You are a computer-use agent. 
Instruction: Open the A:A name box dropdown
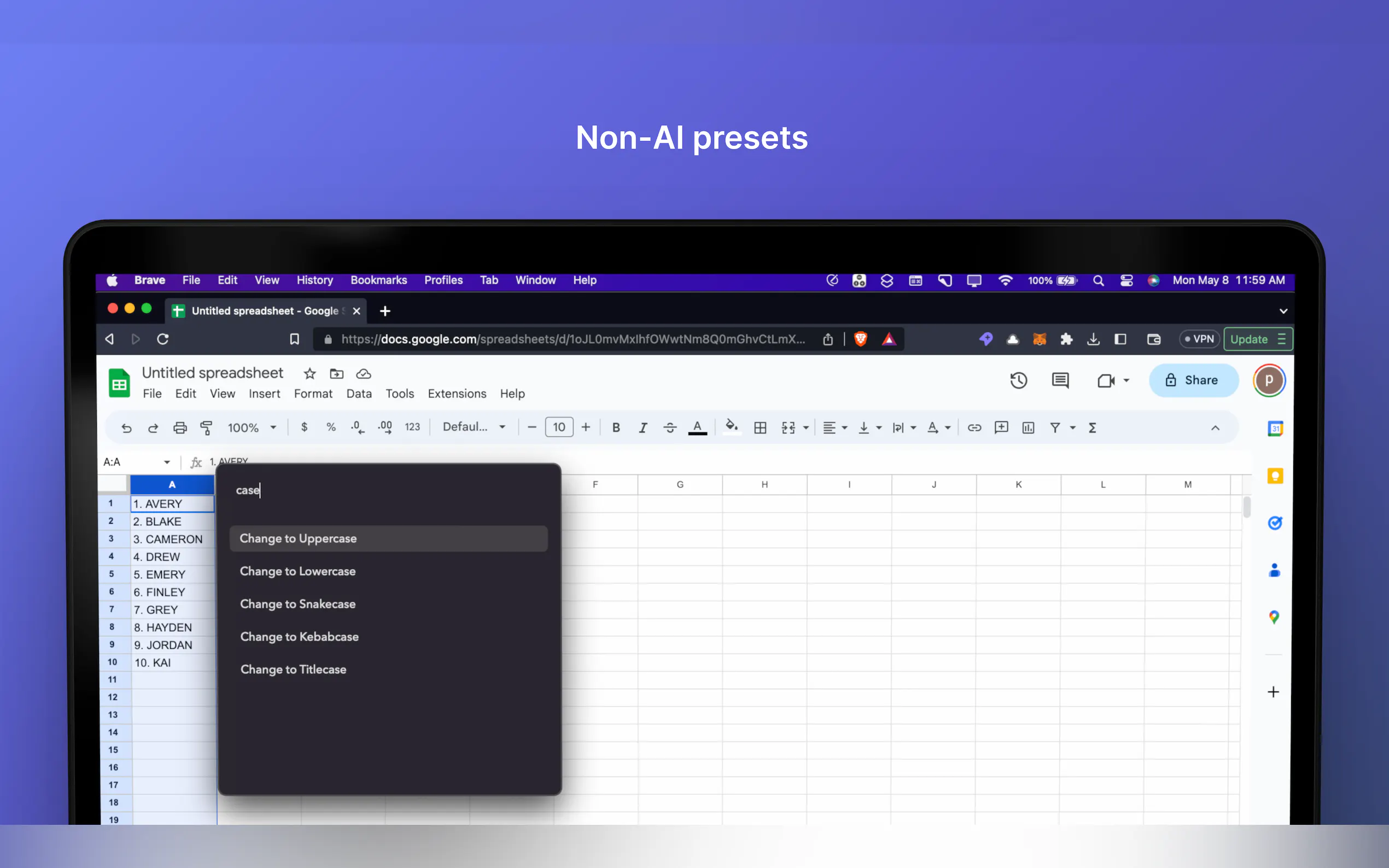click(x=167, y=462)
